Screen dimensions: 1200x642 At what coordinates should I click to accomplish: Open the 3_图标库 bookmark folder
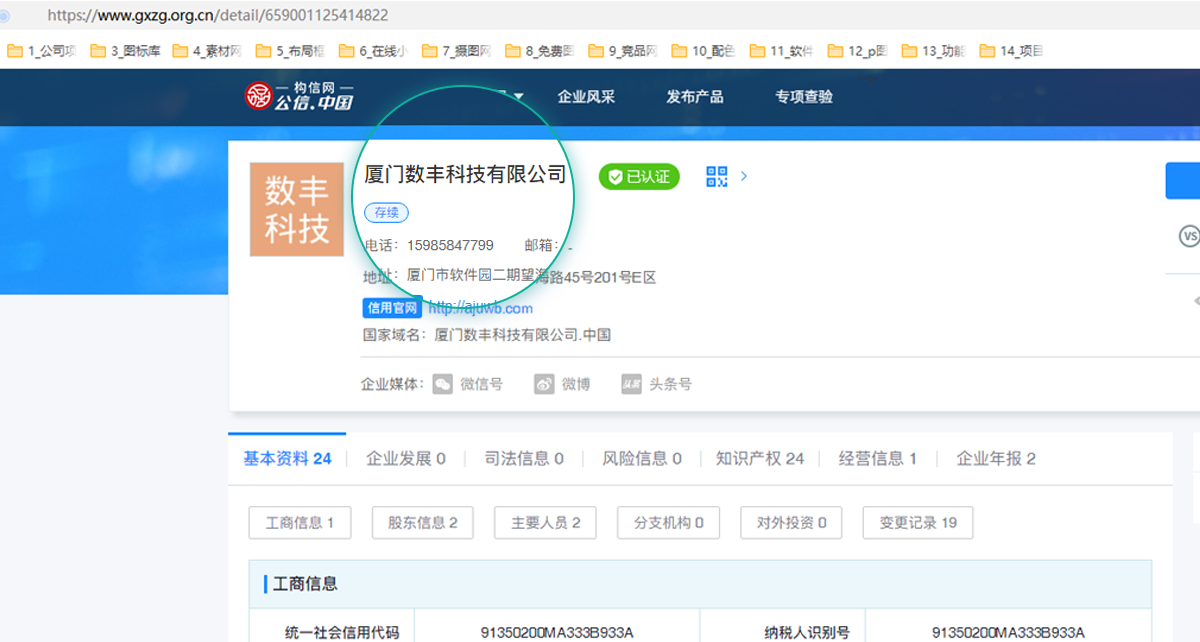coord(125,51)
